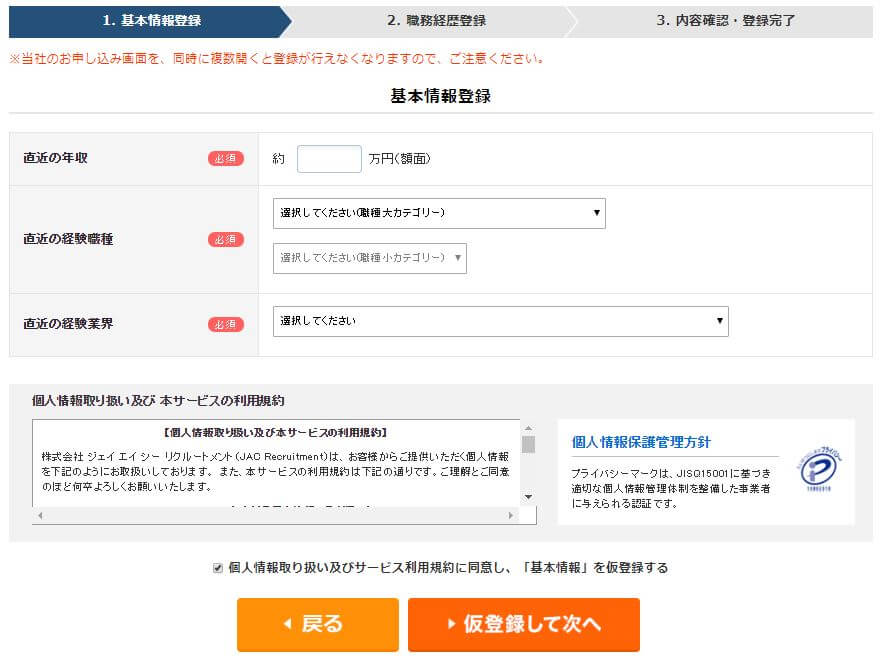
Task: Click terms box scroll-up arrow
Action: click(x=528, y=428)
